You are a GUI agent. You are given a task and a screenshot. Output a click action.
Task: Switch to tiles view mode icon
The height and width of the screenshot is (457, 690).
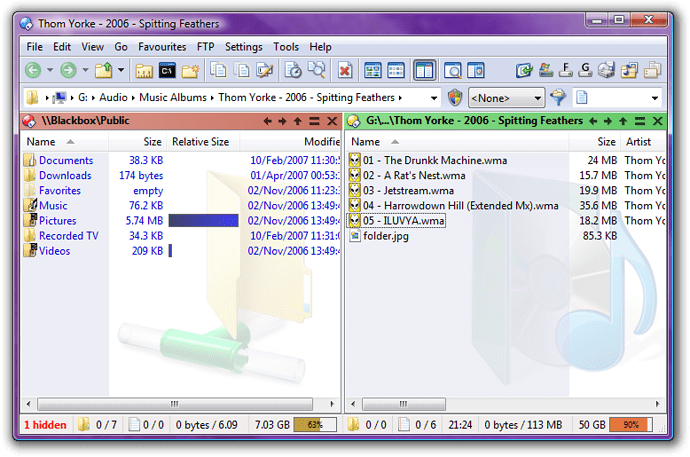(396, 70)
